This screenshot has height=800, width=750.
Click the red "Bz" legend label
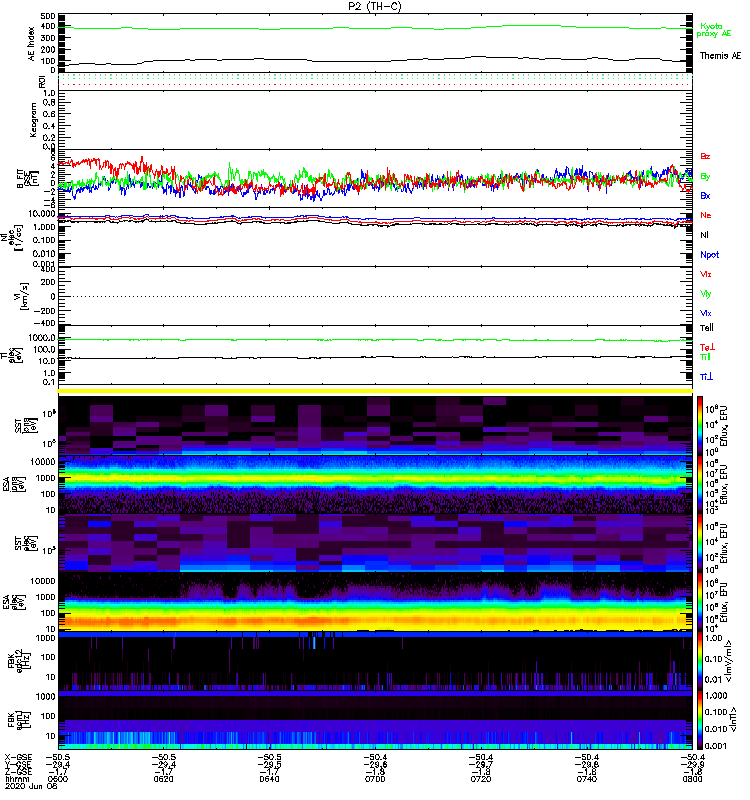click(x=705, y=156)
